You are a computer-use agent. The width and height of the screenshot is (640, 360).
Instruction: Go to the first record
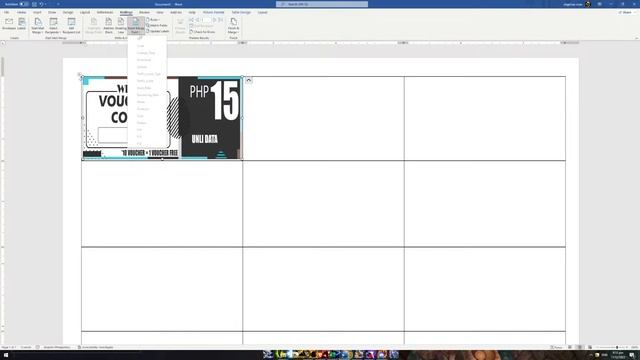click(191, 20)
